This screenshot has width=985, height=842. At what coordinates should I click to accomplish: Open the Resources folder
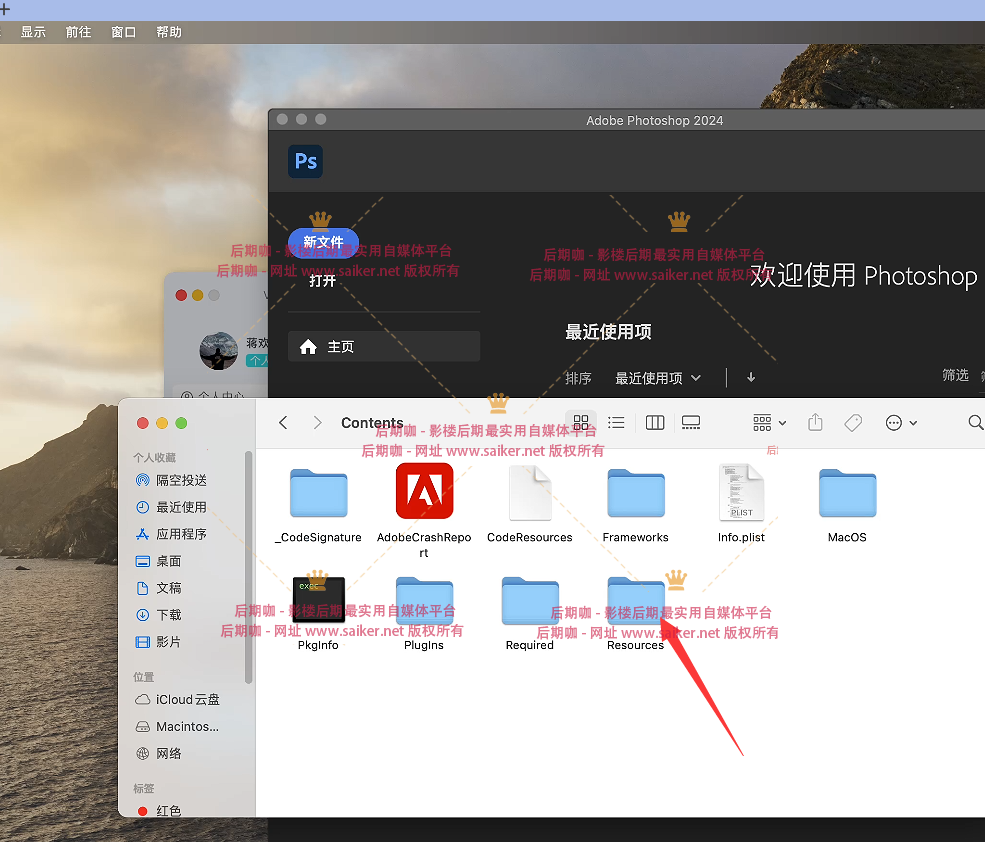tap(636, 601)
